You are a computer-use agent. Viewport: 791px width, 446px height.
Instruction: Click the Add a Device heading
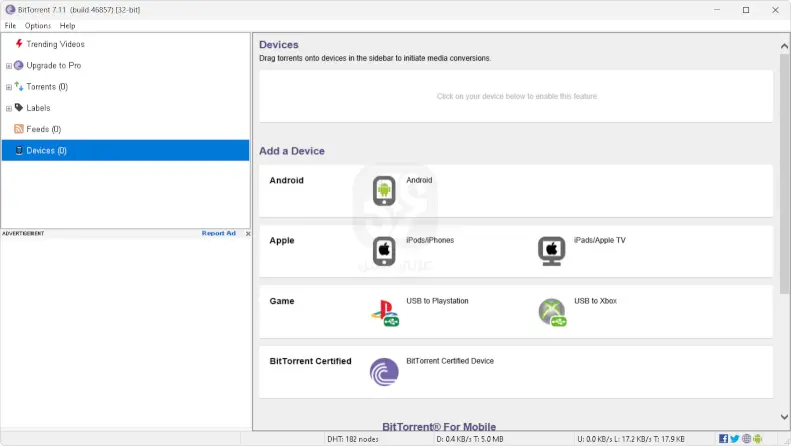(292, 151)
